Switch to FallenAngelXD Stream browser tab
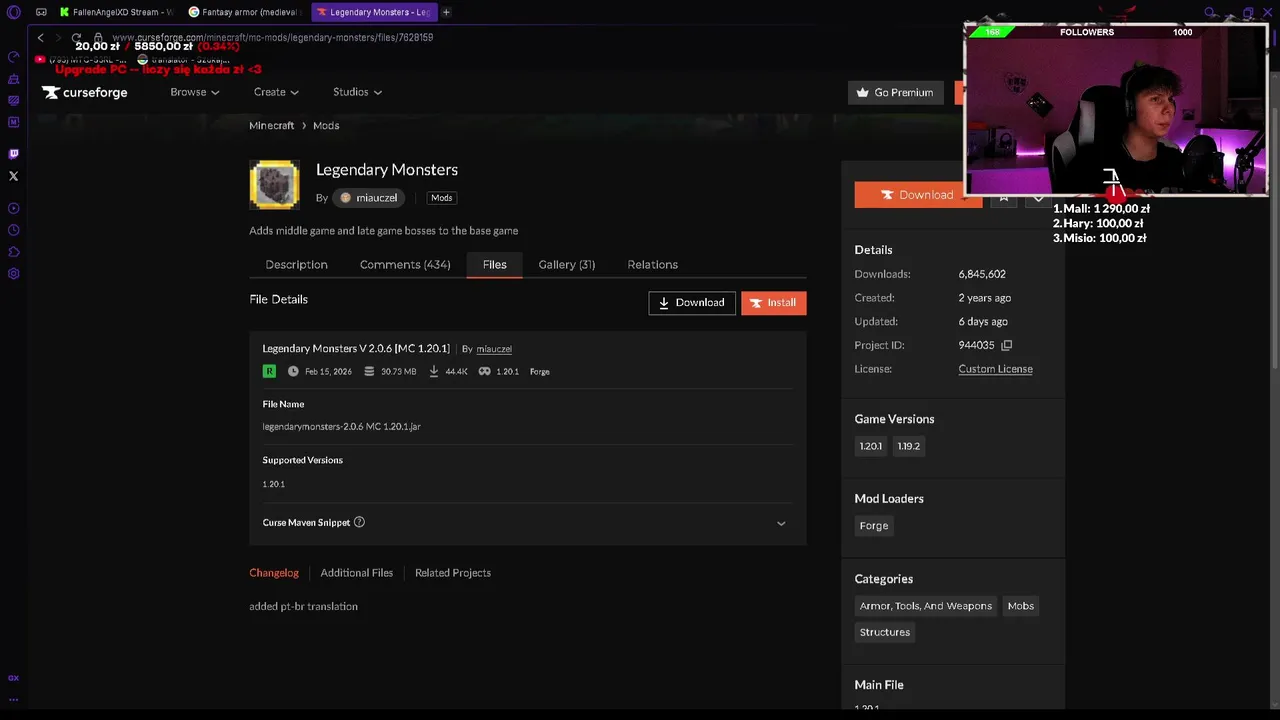This screenshot has height=720, width=1280. (116, 12)
